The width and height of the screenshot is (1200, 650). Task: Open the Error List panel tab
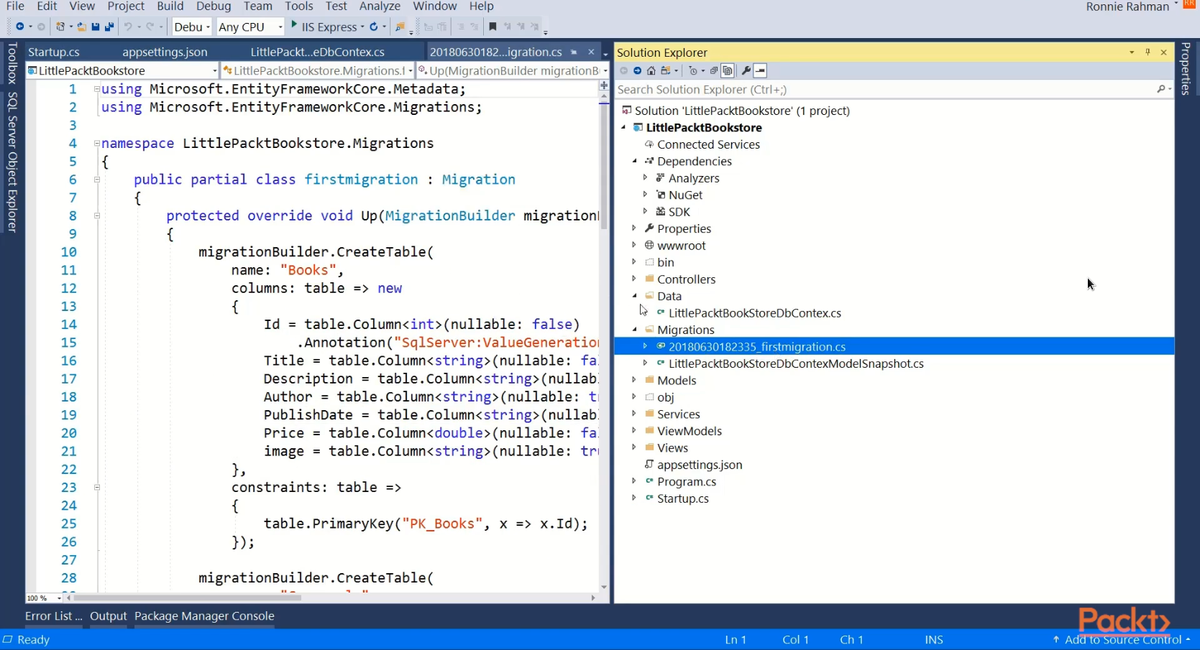click(x=54, y=616)
